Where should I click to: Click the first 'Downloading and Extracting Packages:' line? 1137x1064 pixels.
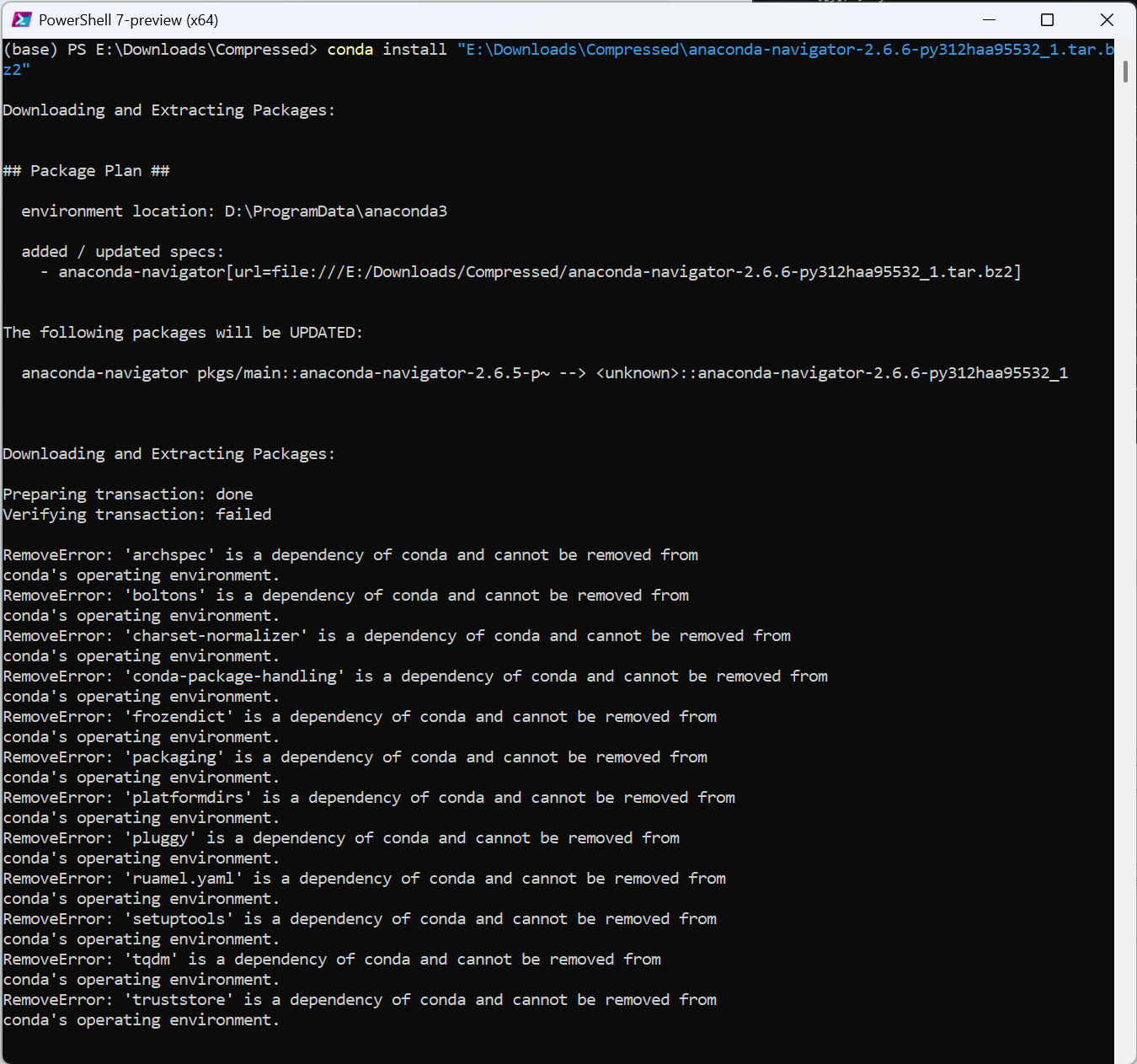[x=169, y=110]
